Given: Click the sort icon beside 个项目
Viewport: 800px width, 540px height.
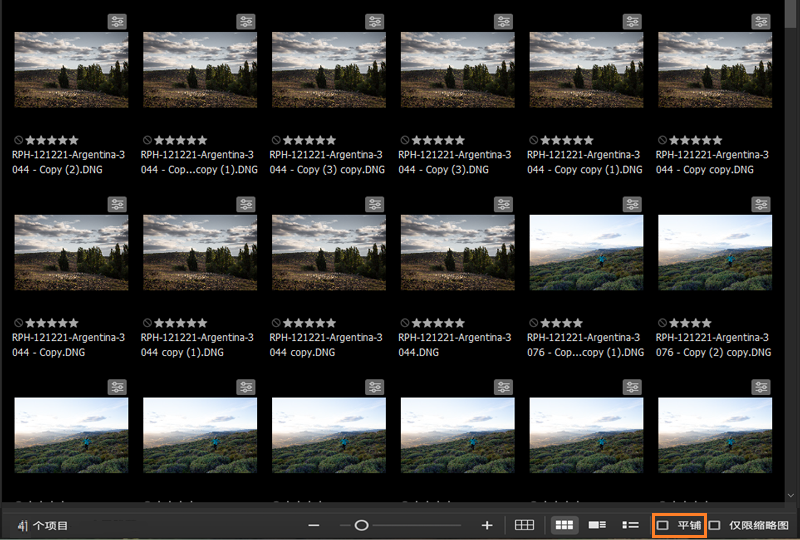Looking at the screenshot, I should (x=22, y=525).
